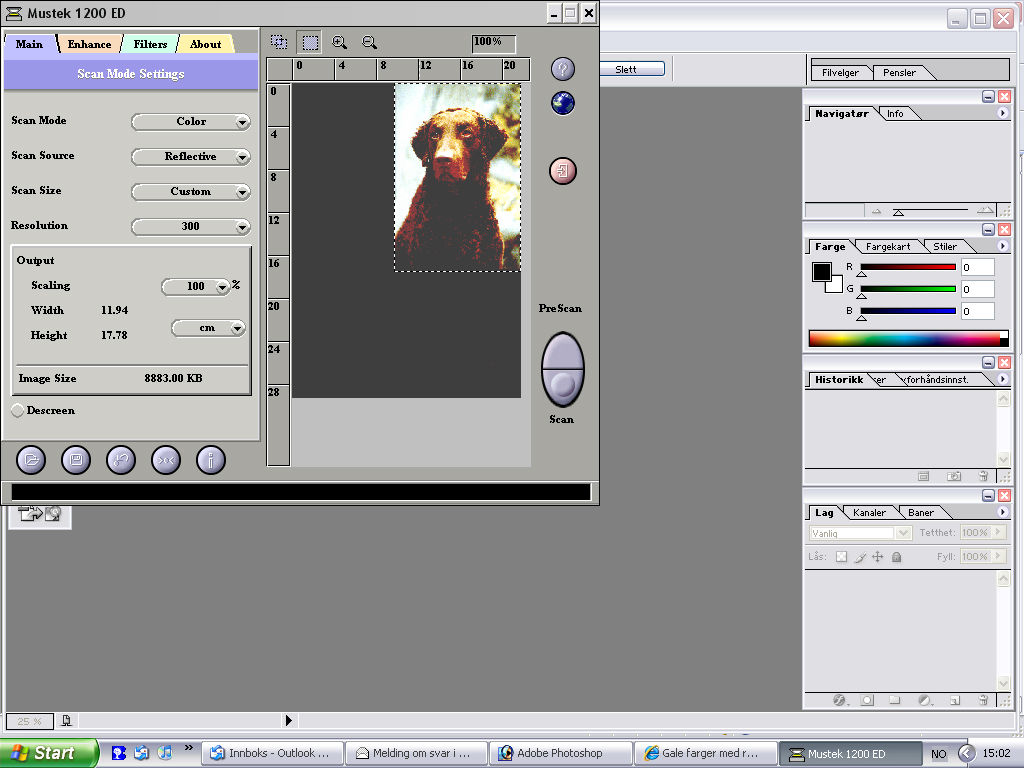
Task: Click the zoom percent field showing 25 %
Action: [x=29, y=721]
